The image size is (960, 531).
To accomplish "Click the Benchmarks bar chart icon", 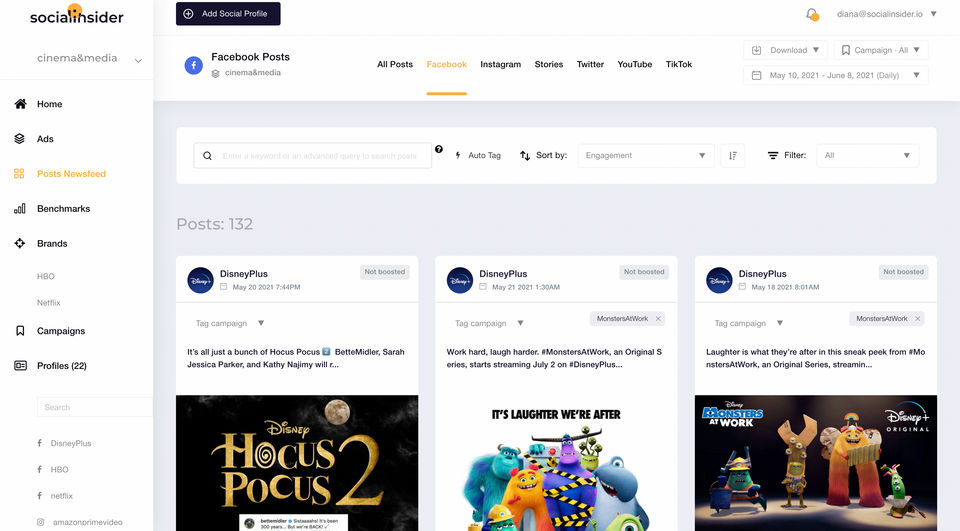I will pyautogui.click(x=20, y=209).
